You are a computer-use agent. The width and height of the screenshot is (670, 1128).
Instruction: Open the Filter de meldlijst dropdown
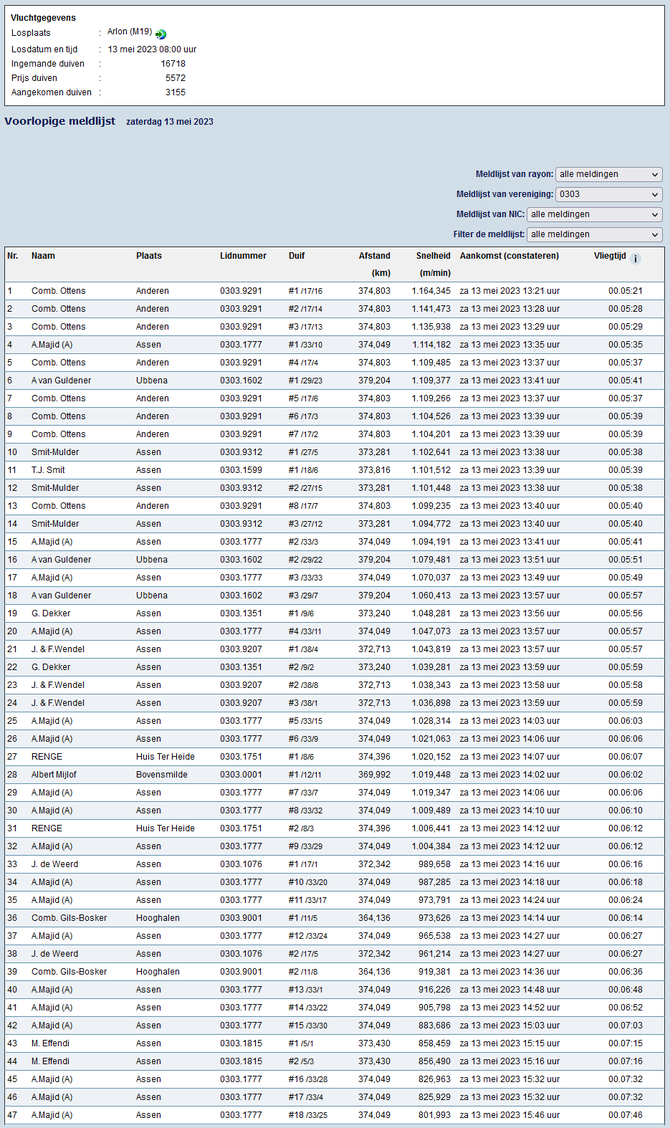click(594, 235)
